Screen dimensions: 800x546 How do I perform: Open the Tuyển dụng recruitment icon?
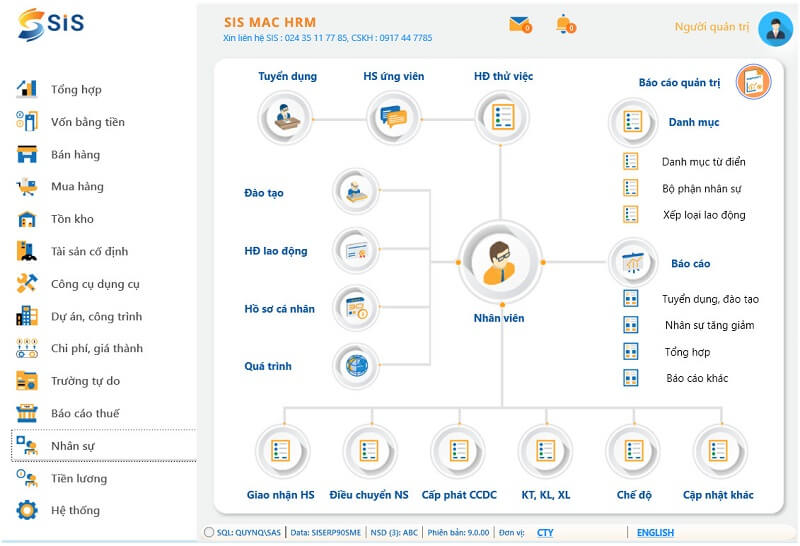[285, 118]
